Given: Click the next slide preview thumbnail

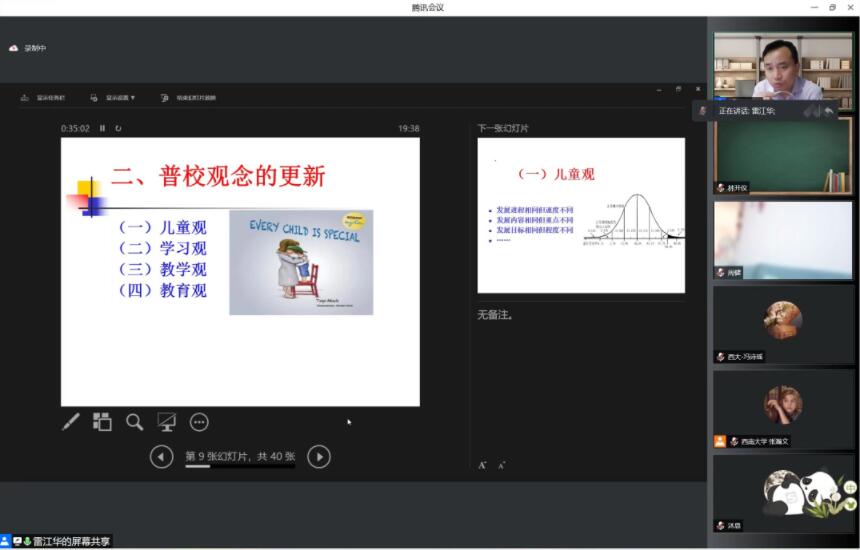Looking at the screenshot, I should click(x=581, y=215).
